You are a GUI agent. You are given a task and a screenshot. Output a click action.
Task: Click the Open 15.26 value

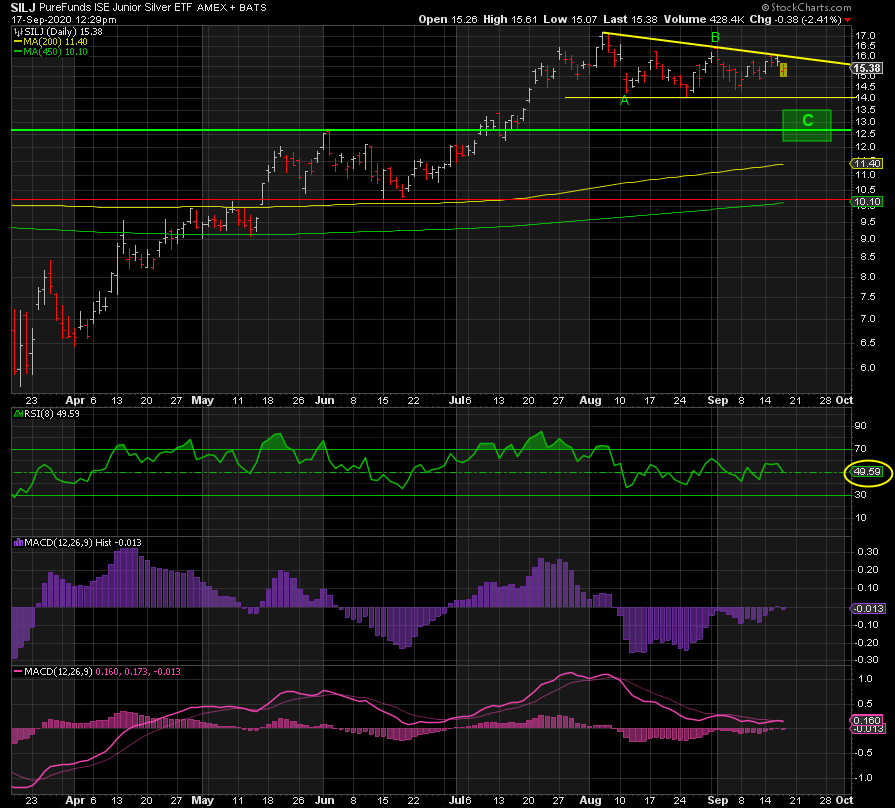tap(448, 19)
